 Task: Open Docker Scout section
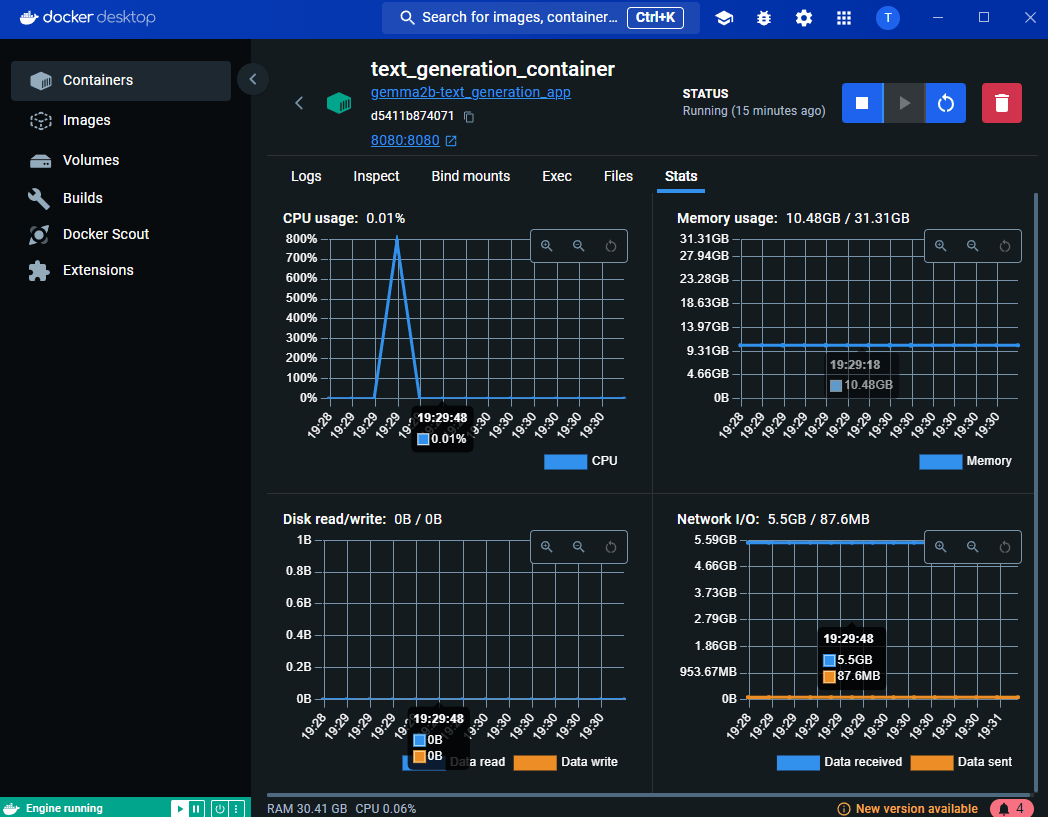121,234
